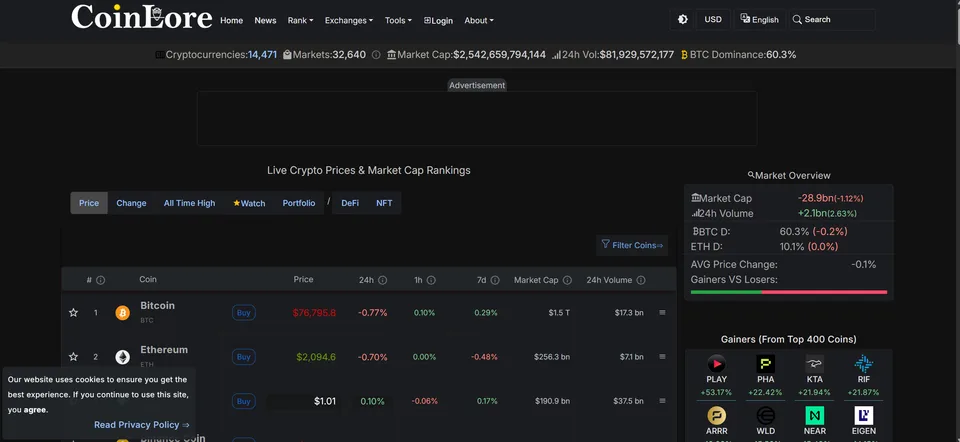
Task: Expand the Tools dropdown menu
Action: pos(398,20)
